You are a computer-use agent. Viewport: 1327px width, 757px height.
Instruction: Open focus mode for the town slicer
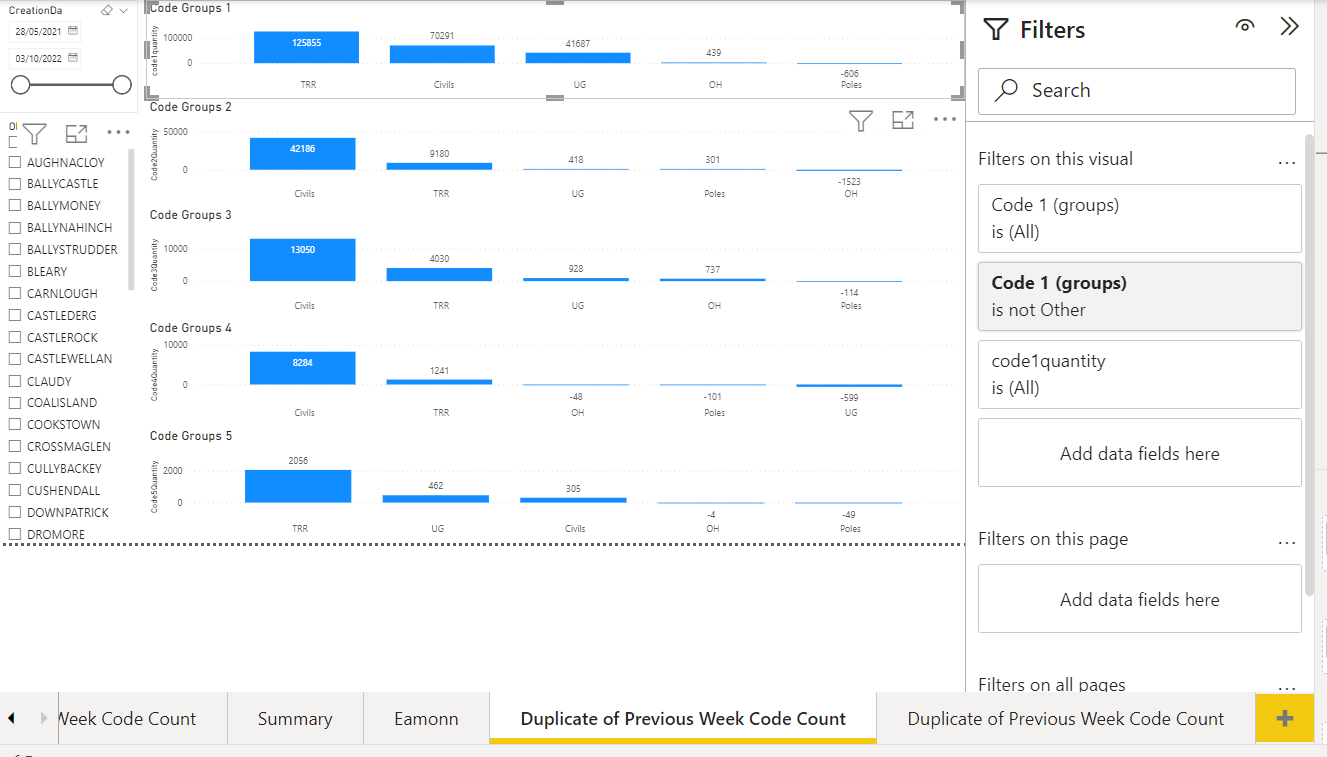coord(76,134)
